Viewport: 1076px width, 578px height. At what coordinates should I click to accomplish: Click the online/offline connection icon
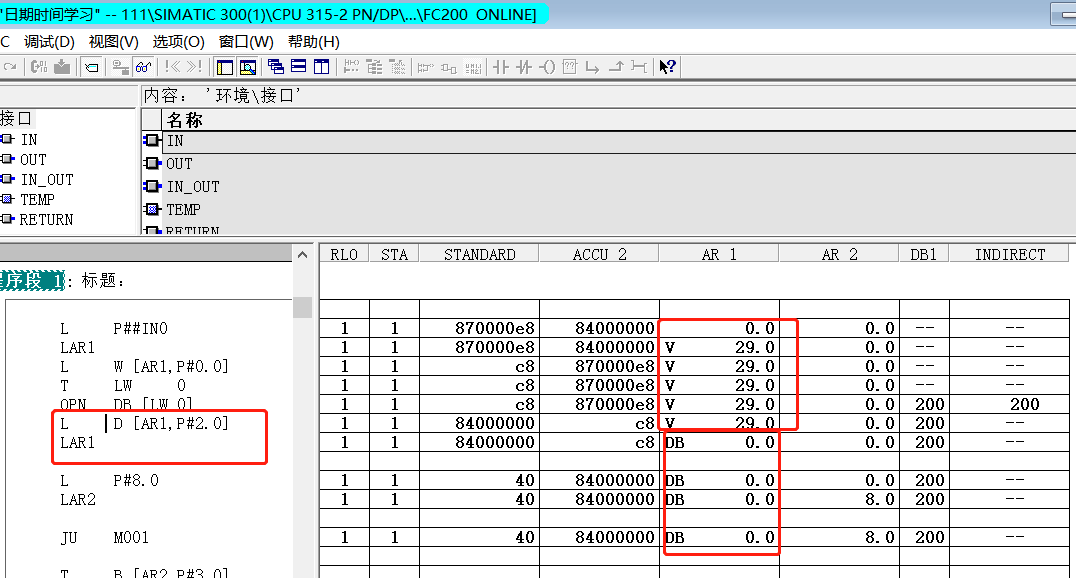pos(120,67)
